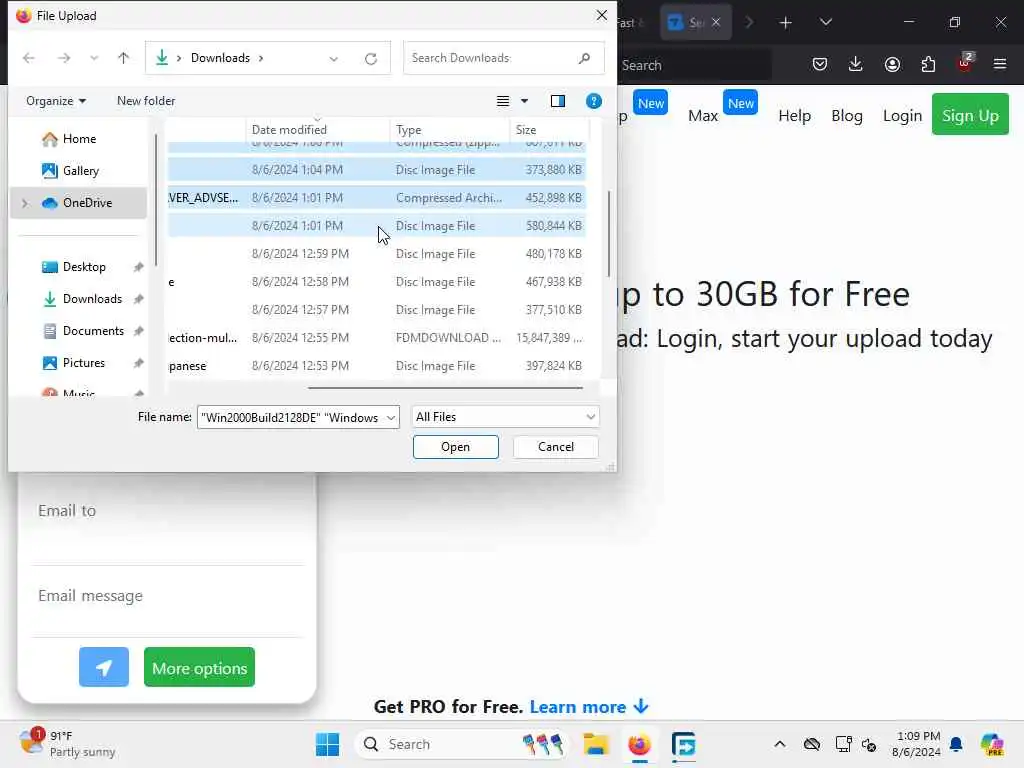Expand the OneDrive tree node

(x=25, y=203)
